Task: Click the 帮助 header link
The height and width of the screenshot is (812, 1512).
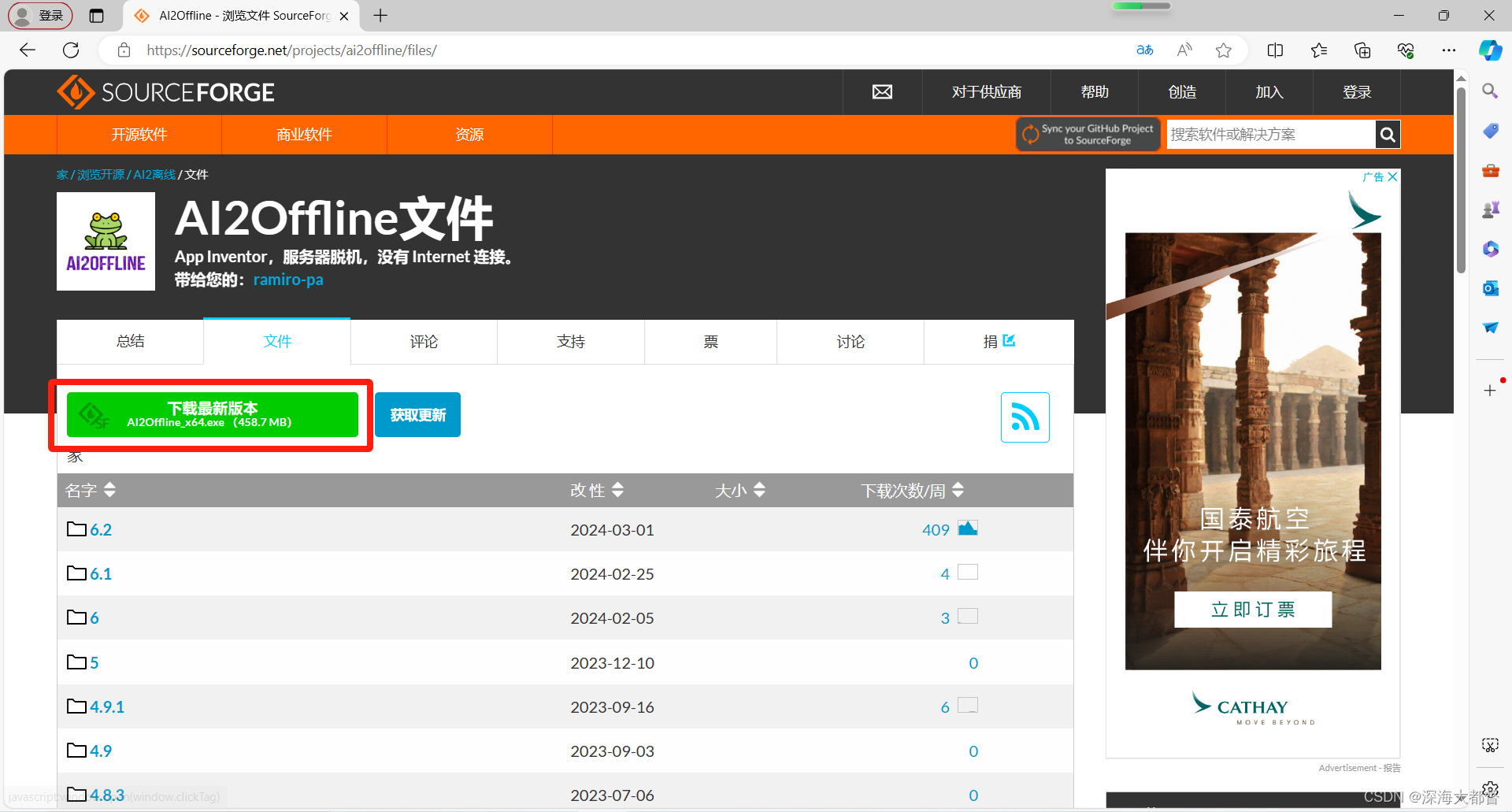Action: (1095, 92)
